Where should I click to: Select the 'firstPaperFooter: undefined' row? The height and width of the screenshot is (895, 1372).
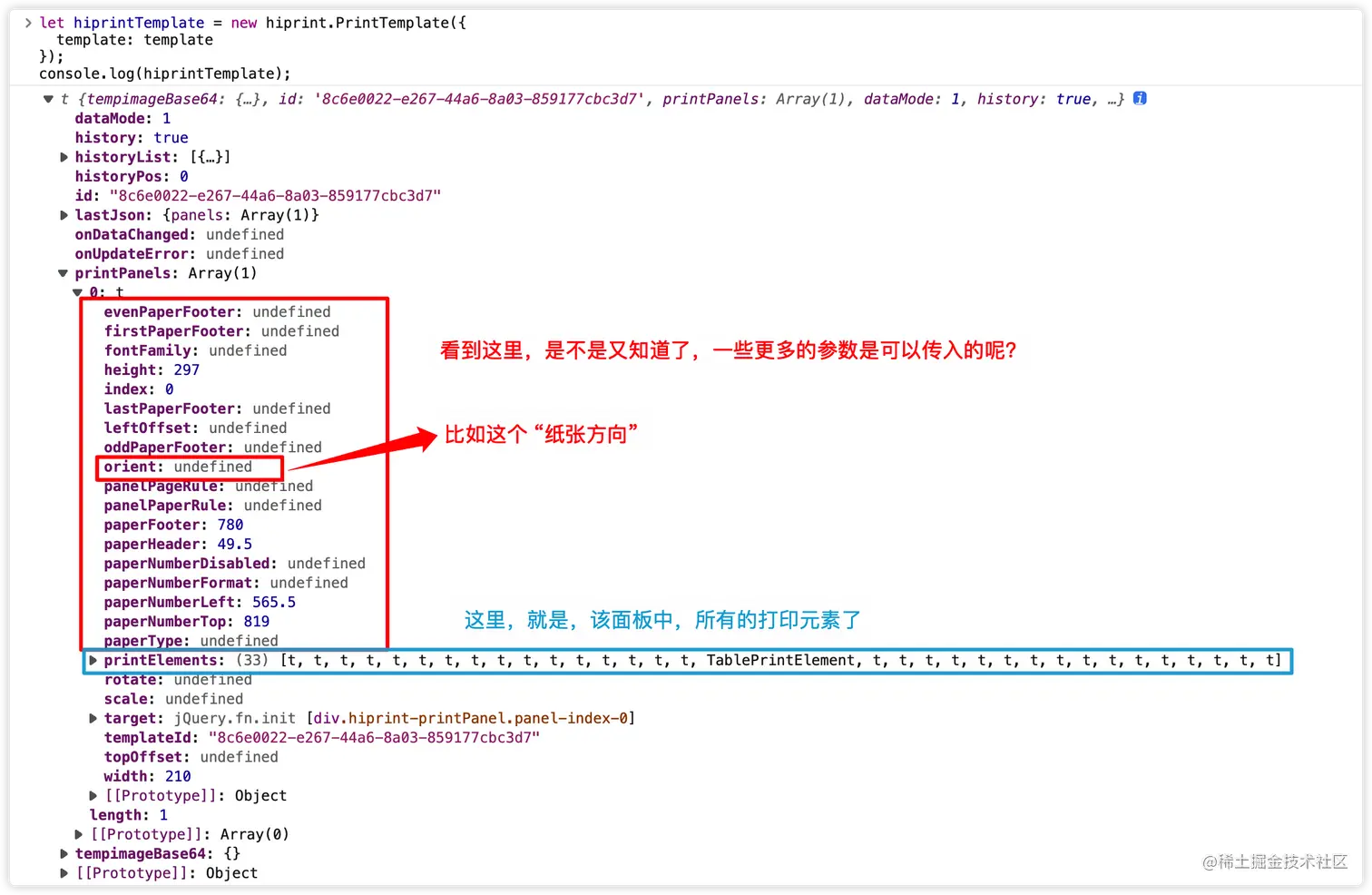point(221,331)
